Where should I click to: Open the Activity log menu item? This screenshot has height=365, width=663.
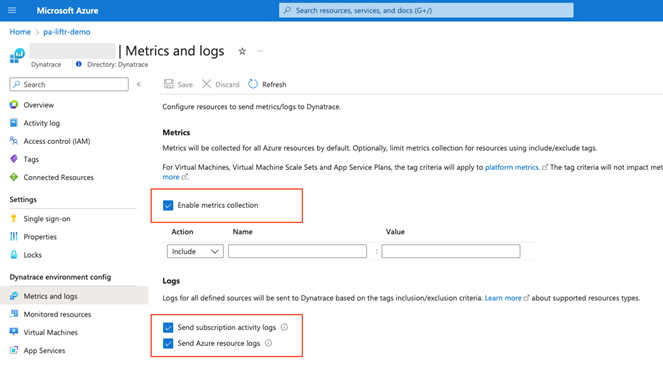pos(41,123)
